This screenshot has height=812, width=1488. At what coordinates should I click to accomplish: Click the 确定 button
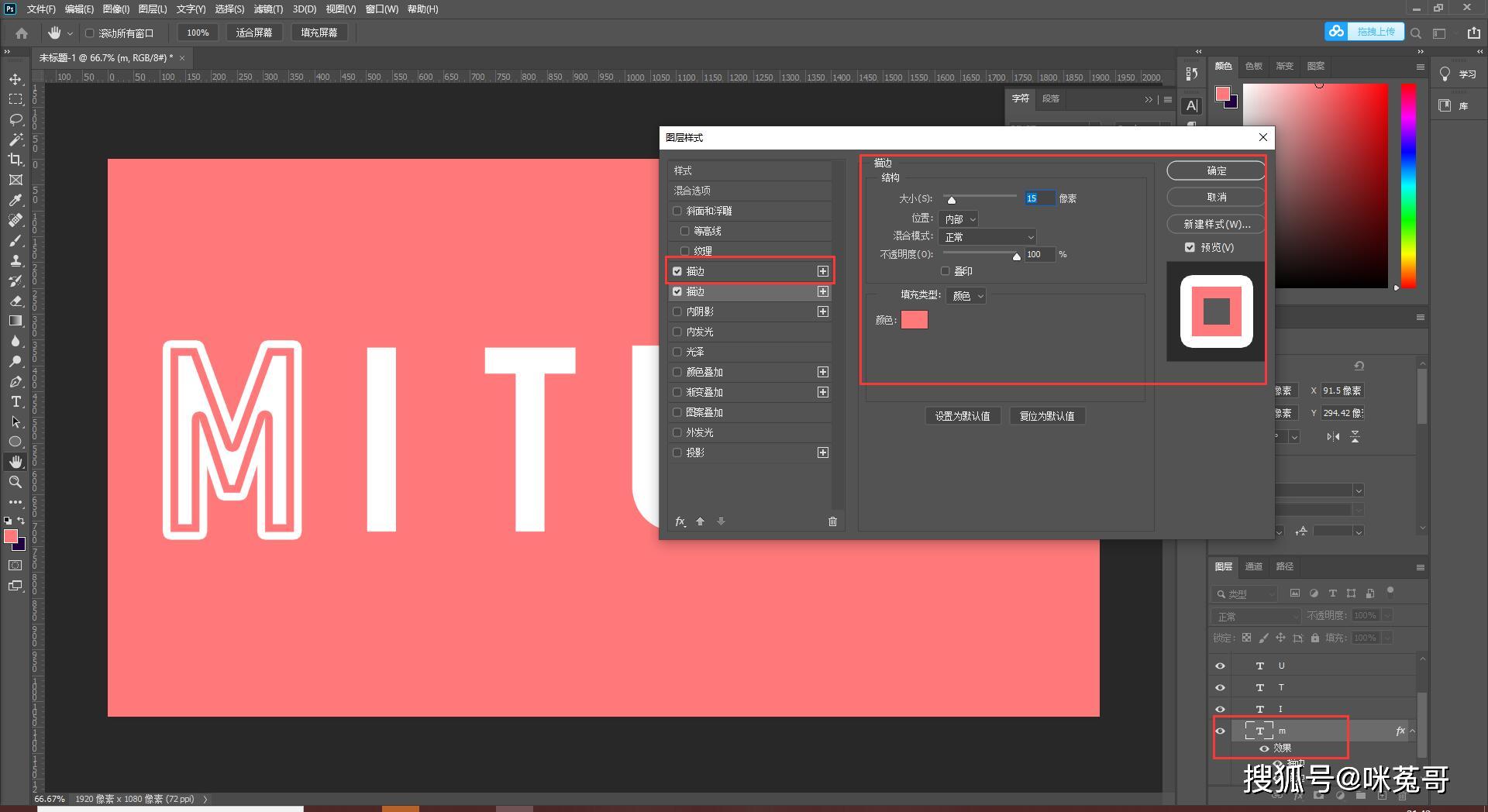tap(1216, 170)
